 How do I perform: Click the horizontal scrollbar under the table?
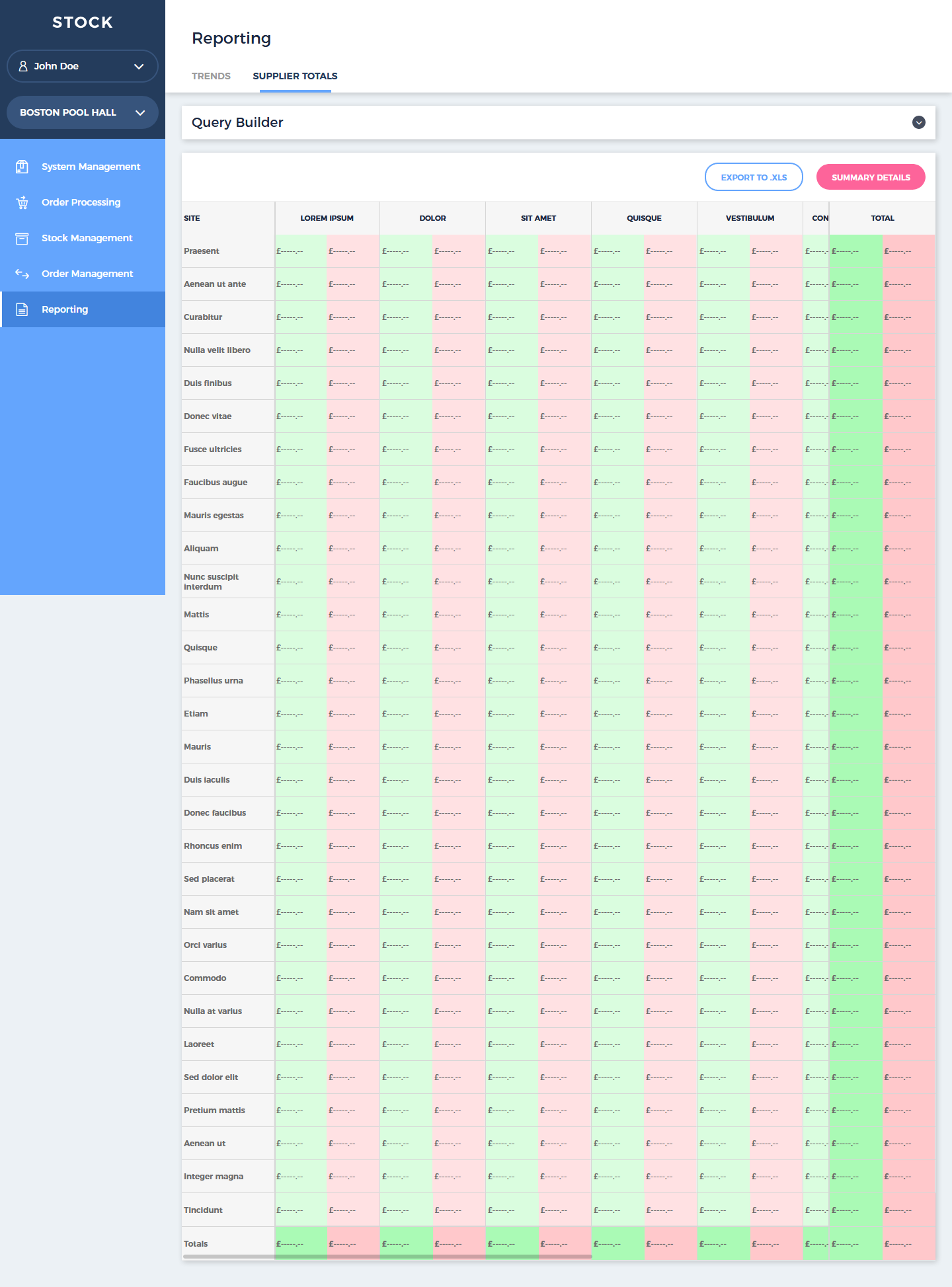(387, 1256)
